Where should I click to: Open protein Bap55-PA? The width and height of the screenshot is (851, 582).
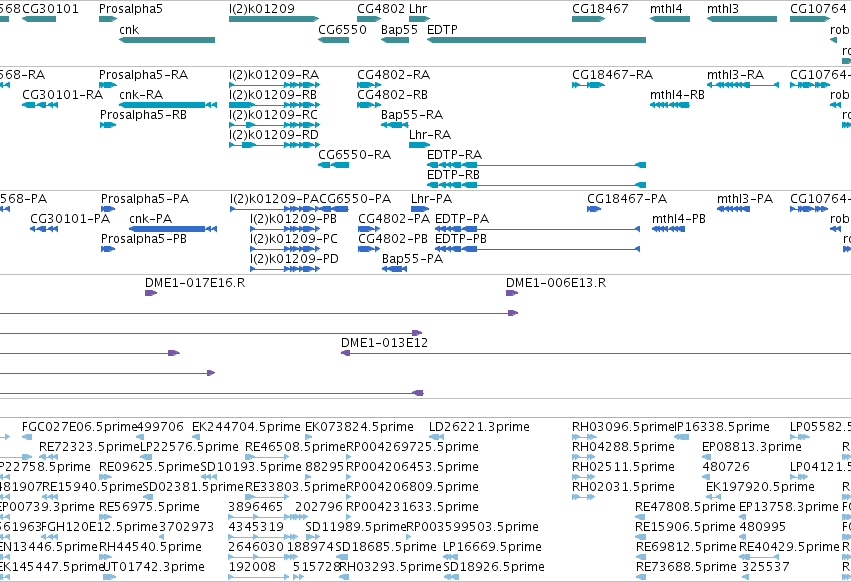coord(412,260)
